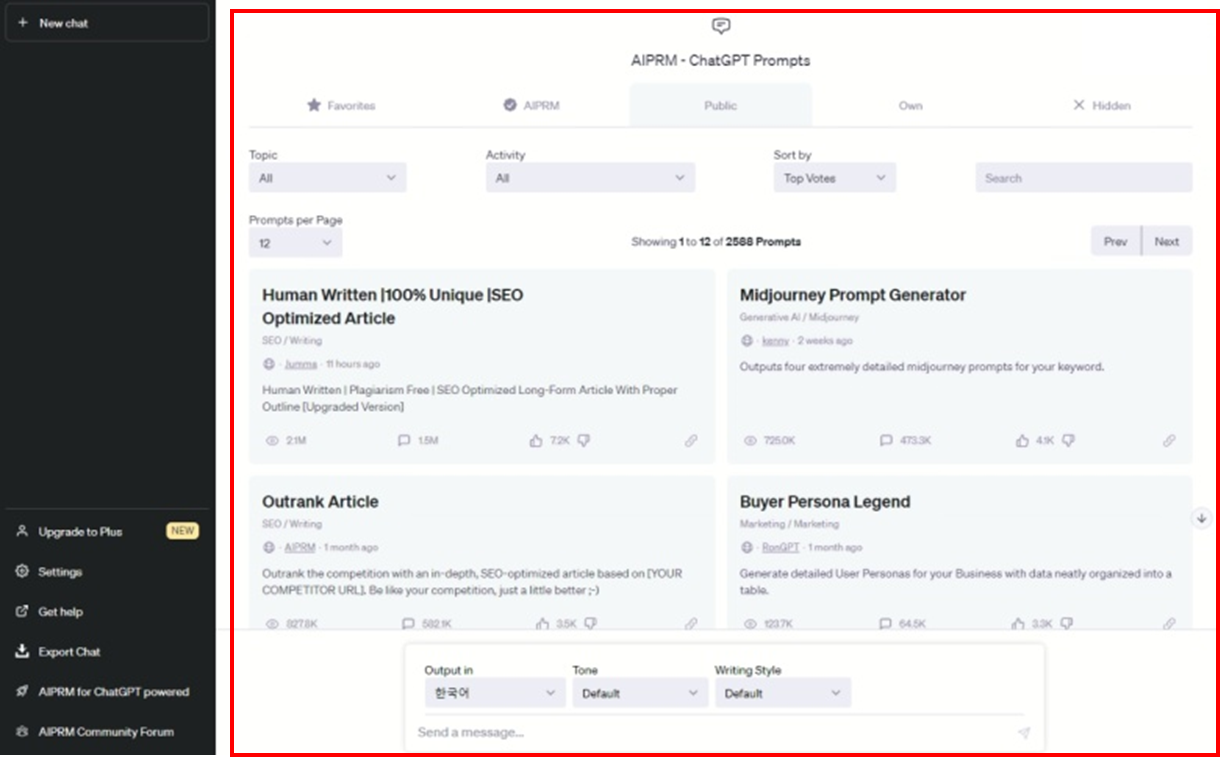Click the globe icon beside Jumma

[269, 364]
